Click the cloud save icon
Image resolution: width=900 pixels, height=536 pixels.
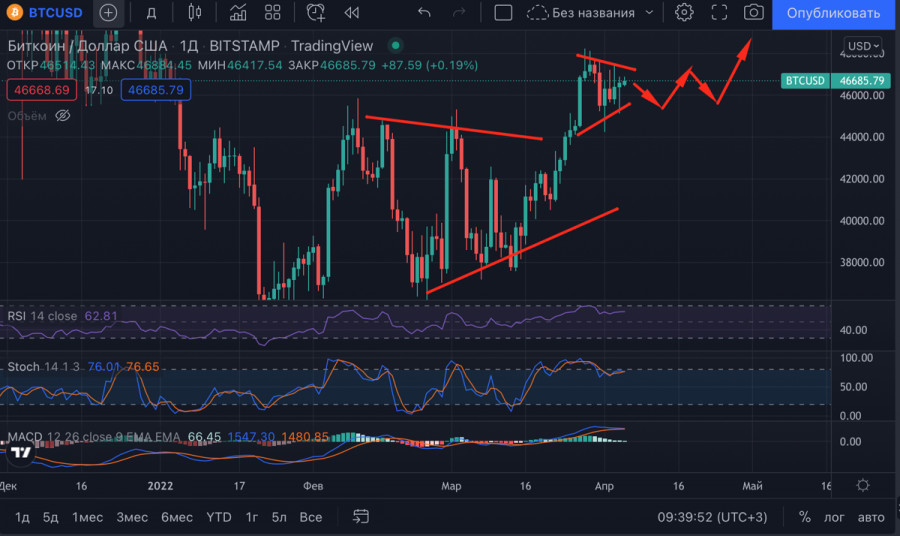coord(537,13)
